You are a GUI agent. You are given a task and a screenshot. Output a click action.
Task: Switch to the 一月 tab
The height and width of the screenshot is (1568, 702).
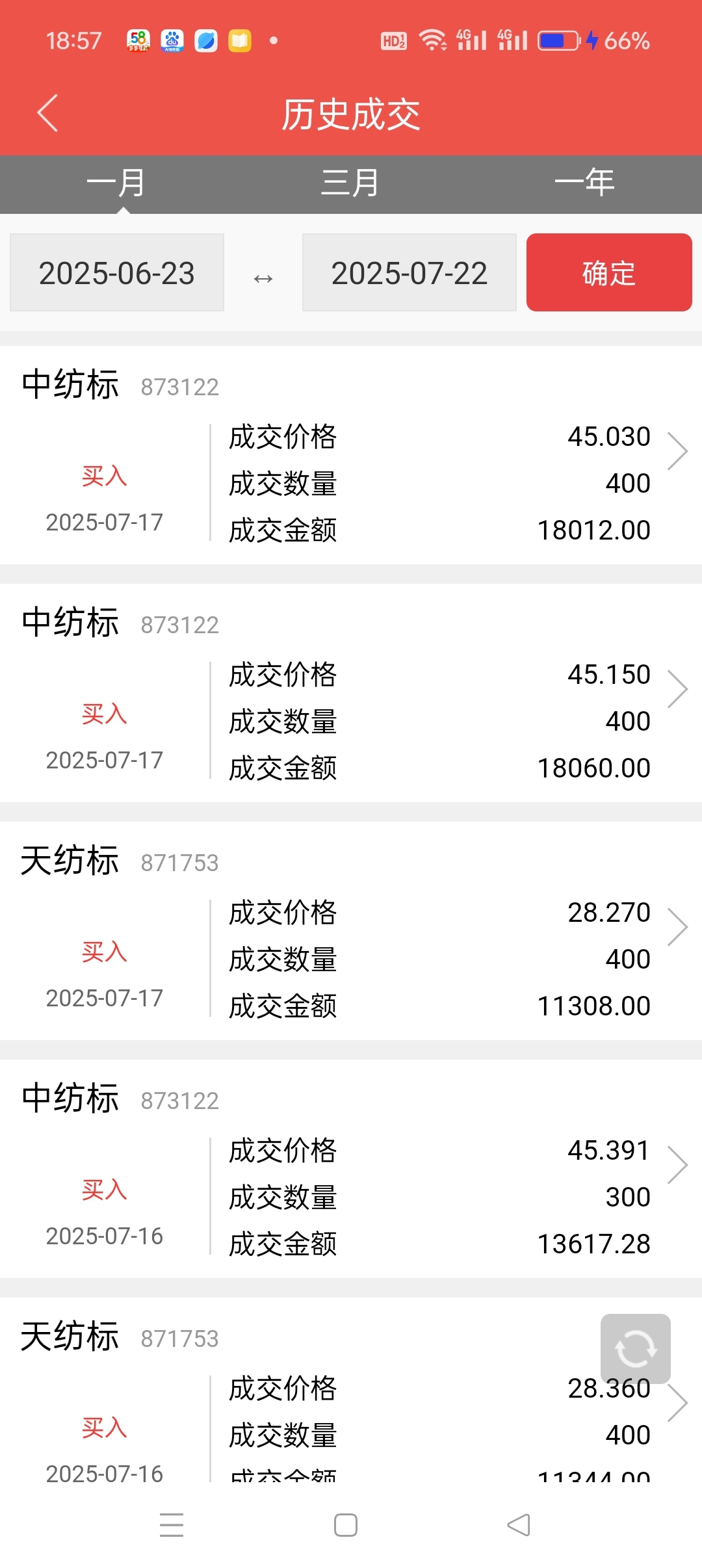(117, 183)
